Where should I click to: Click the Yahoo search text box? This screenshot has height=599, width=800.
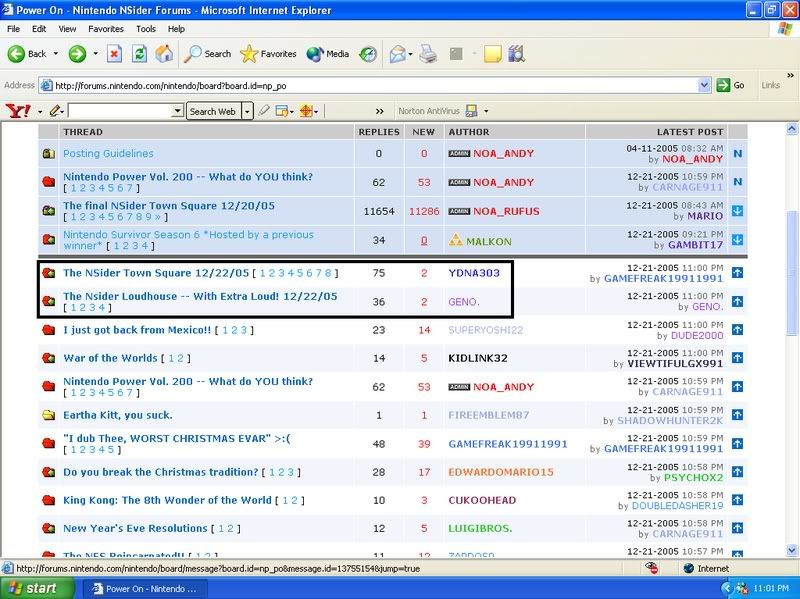point(120,111)
